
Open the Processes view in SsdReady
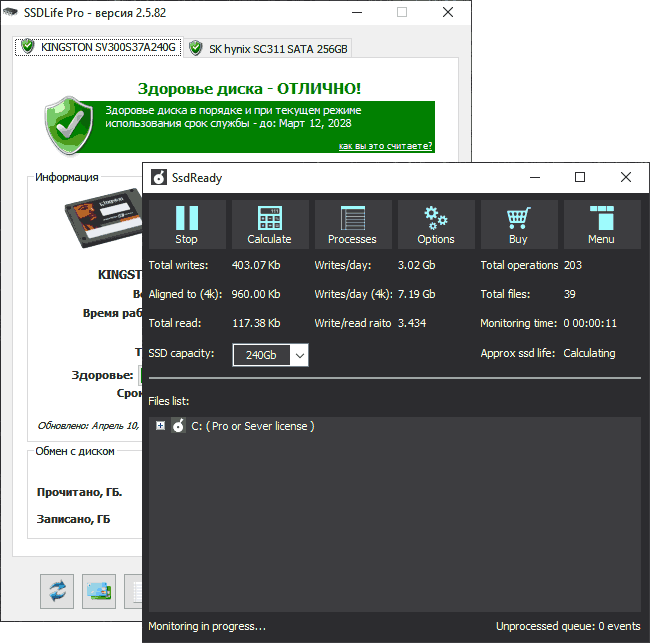tap(353, 224)
